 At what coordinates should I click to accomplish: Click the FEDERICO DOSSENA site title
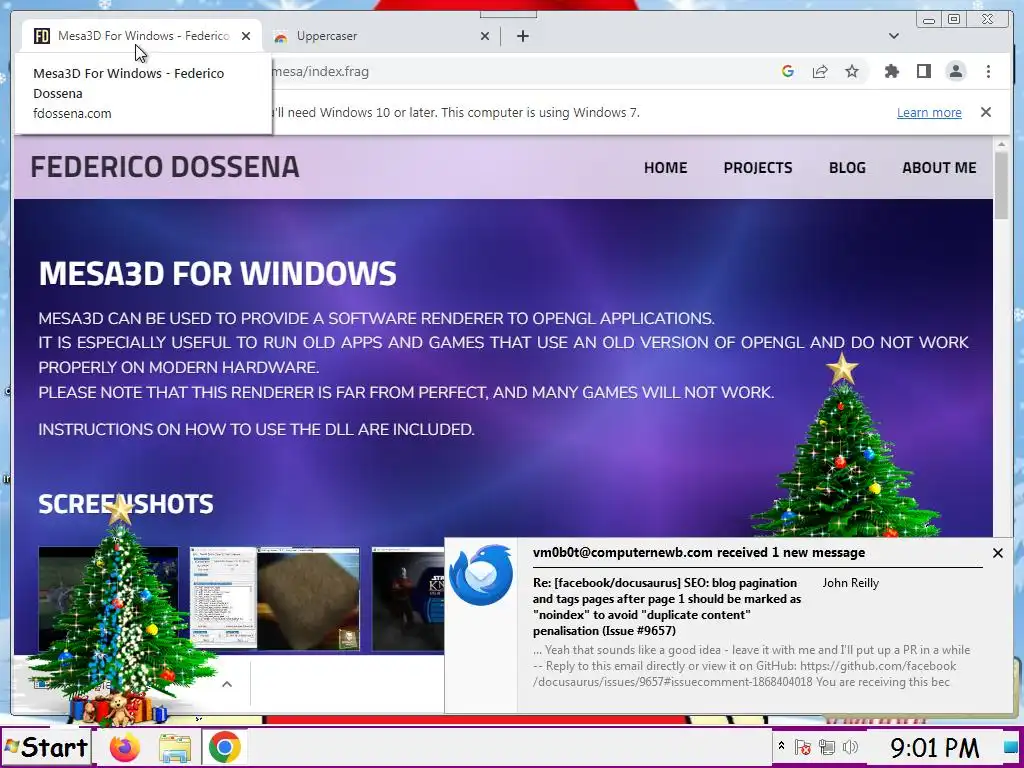(165, 167)
